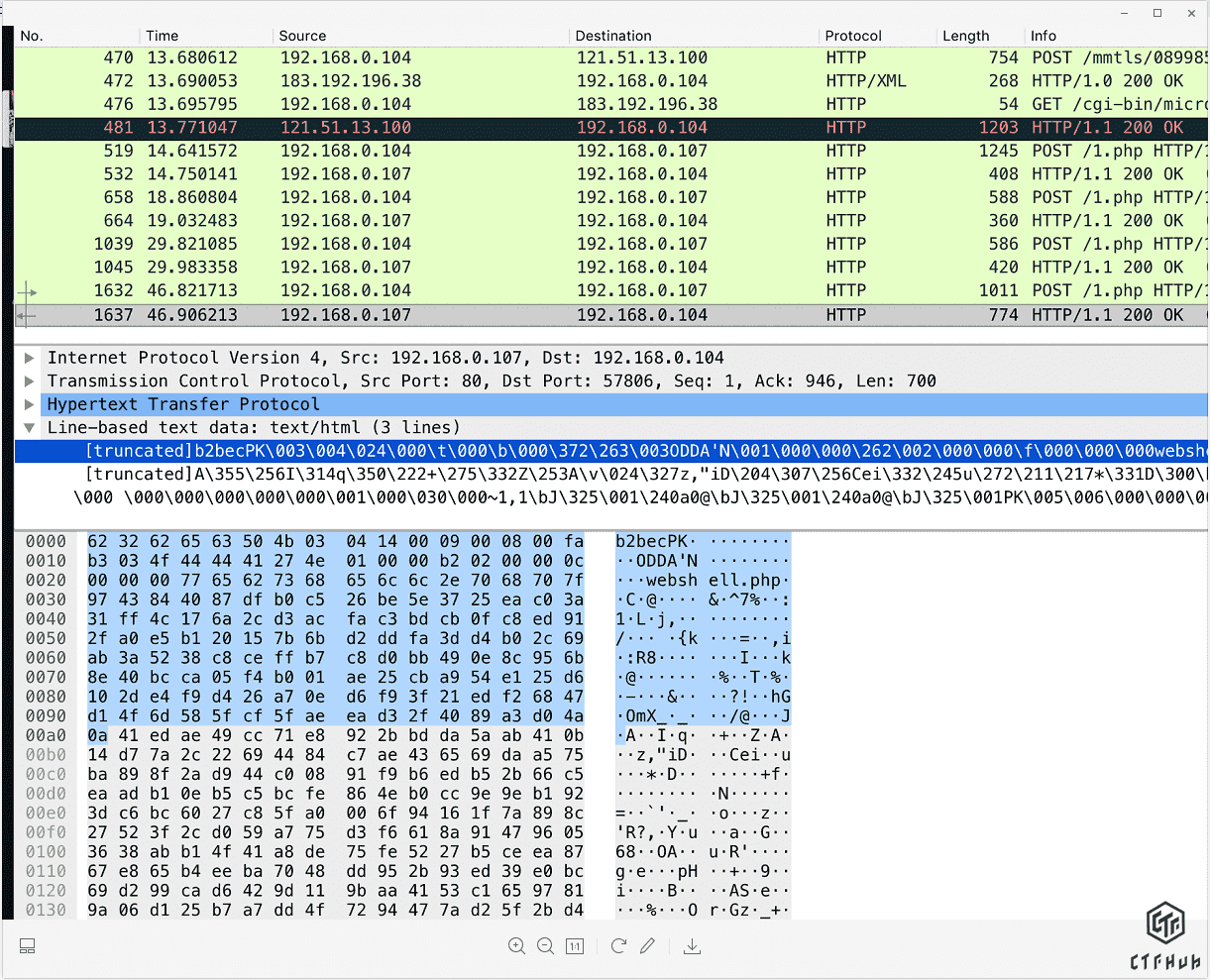Reset image to 1:1 actual size

pyautogui.click(x=575, y=946)
